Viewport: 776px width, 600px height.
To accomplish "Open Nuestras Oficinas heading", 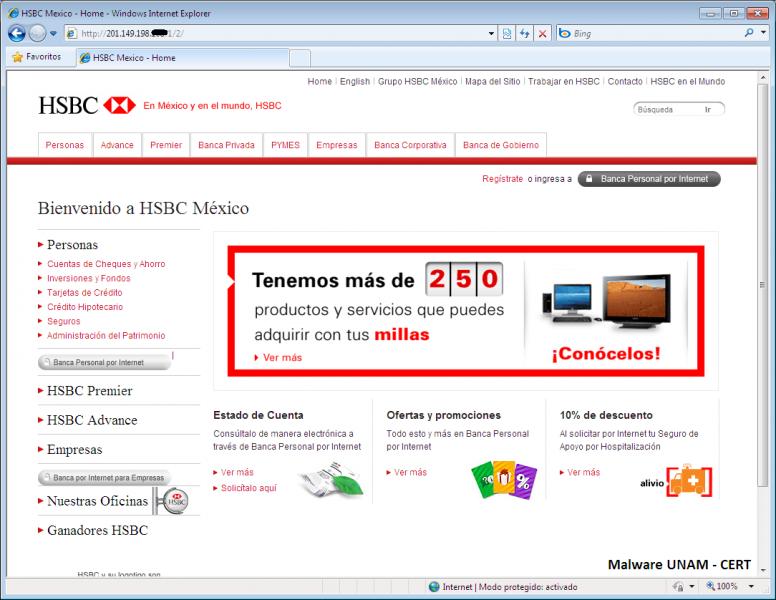I will 97,501.
